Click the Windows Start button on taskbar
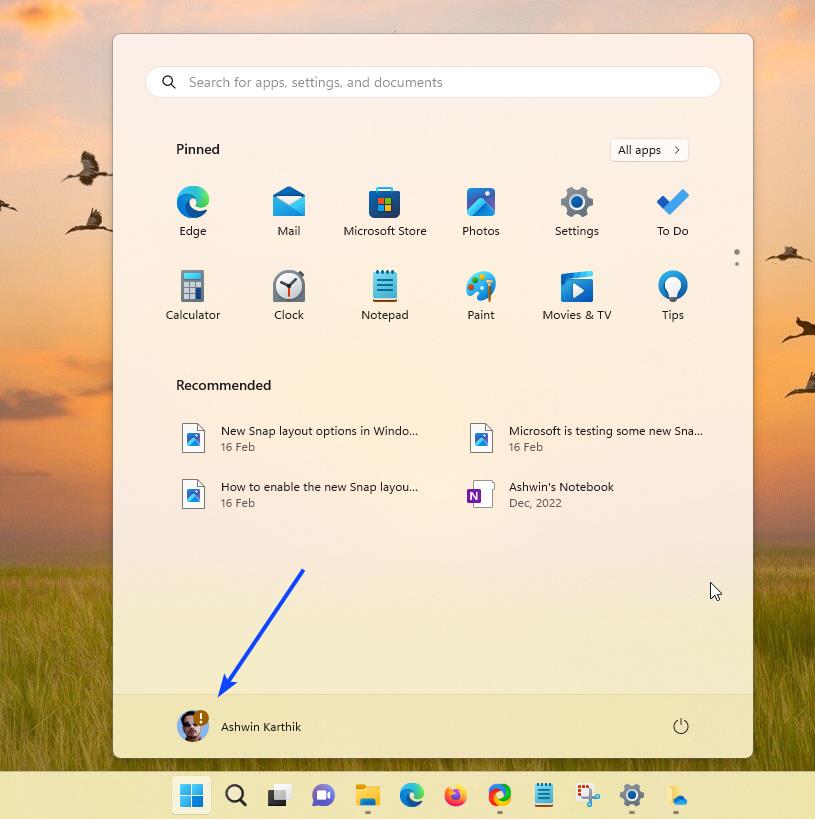 (x=192, y=795)
